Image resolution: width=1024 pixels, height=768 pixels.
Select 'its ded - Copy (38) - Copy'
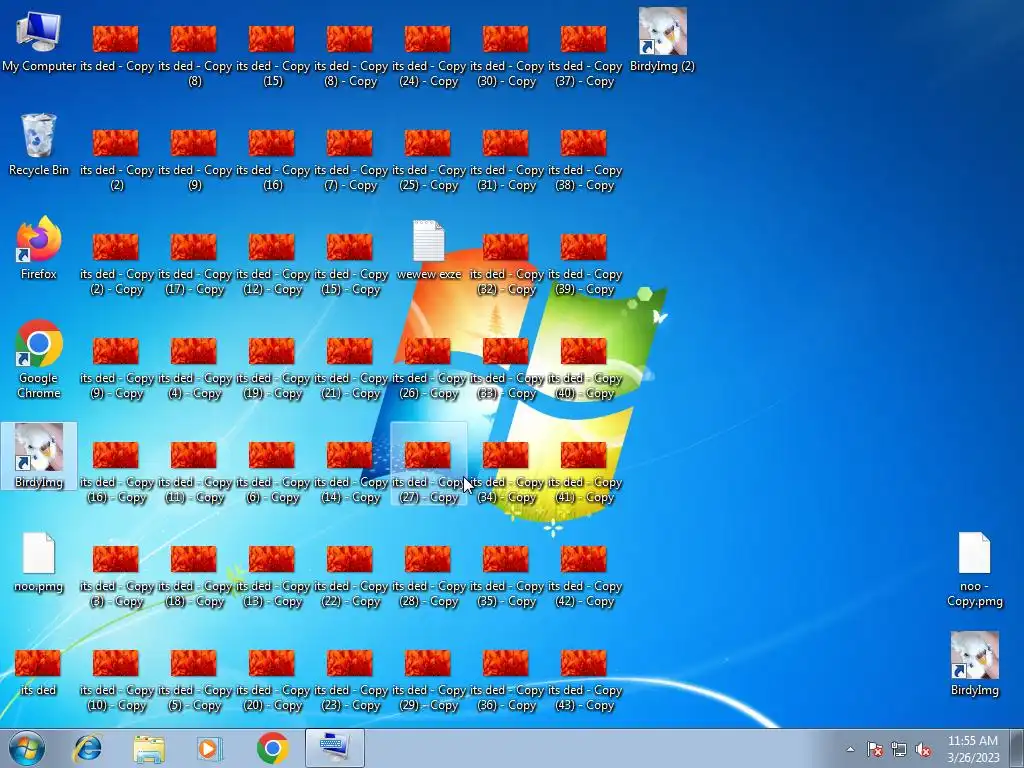click(584, 161)
